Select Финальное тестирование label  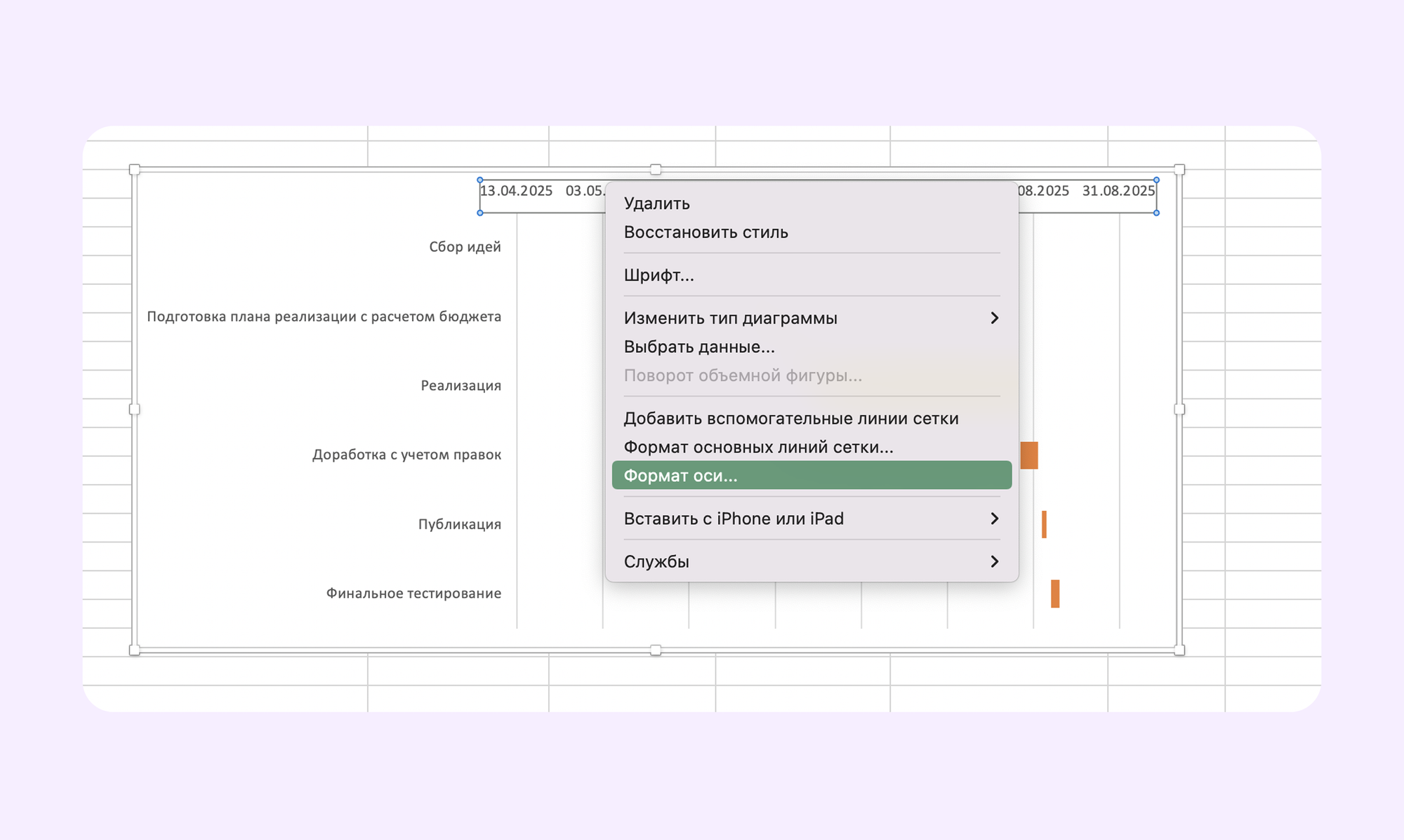tap(413, 593)
